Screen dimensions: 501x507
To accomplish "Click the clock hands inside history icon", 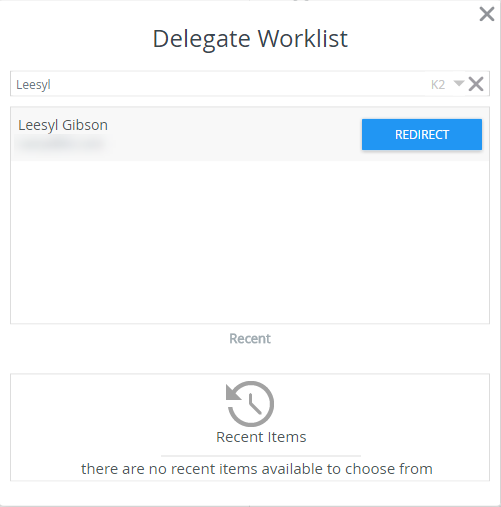I will 254,403.
